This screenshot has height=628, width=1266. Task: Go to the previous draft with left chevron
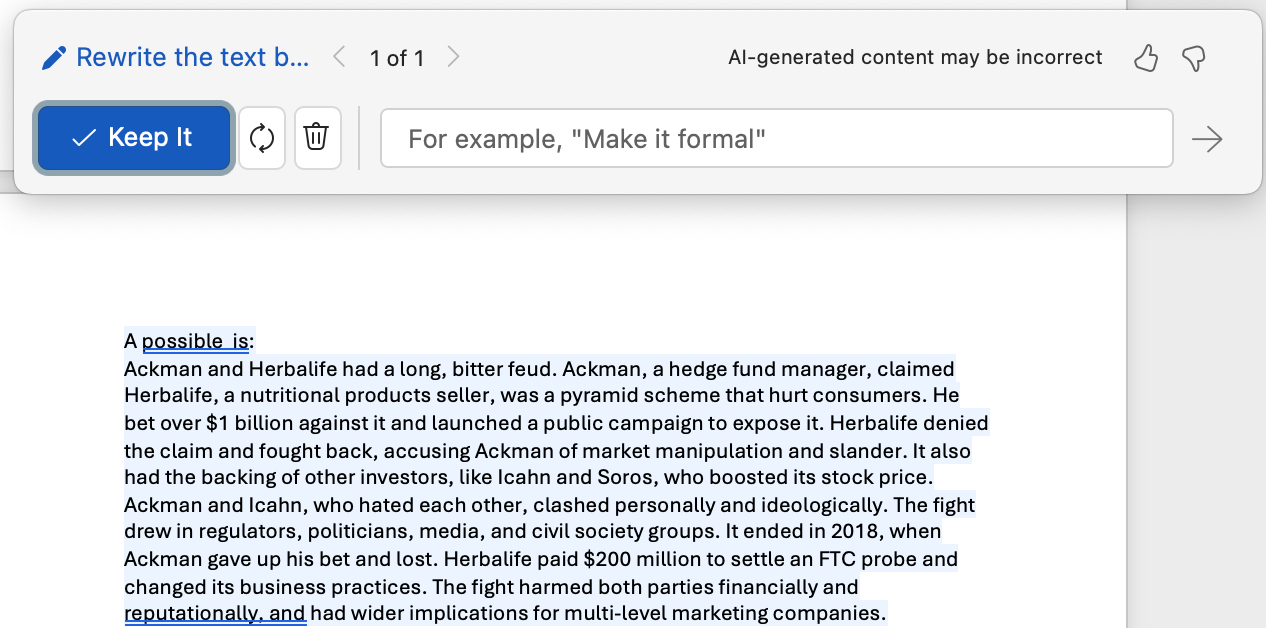point(339,57)
